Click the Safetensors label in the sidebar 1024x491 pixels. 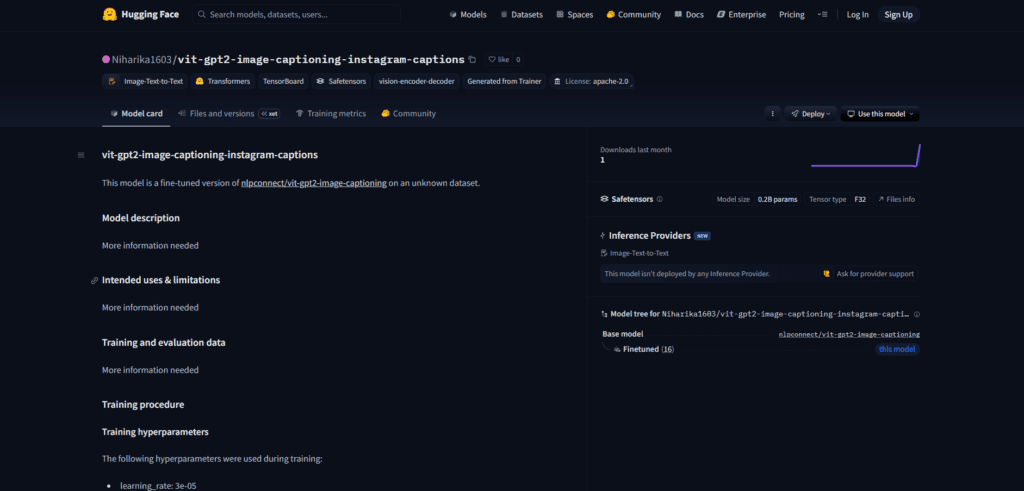632,199
